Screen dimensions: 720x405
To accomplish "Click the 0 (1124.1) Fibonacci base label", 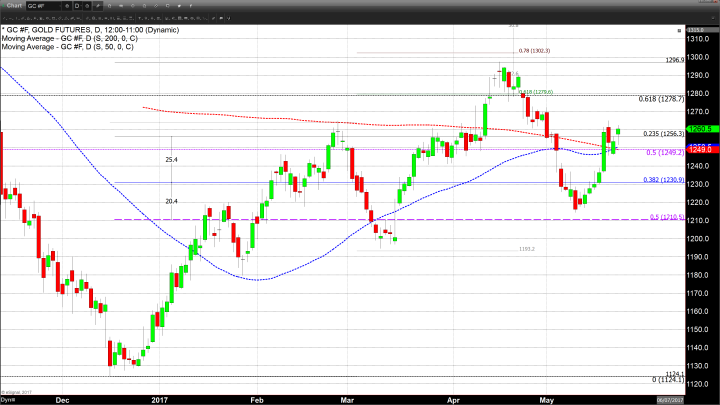I will pos(668,380).
